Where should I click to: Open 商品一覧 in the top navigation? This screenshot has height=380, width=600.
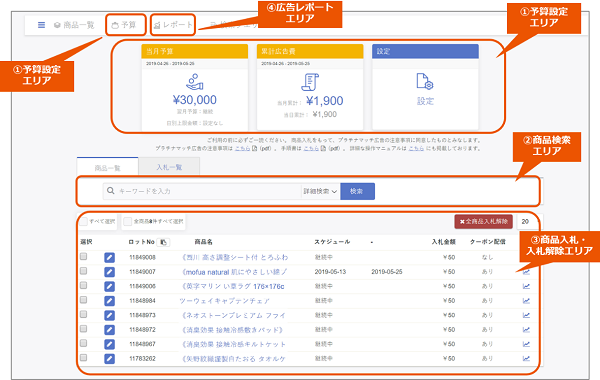[x=74, y=25]
